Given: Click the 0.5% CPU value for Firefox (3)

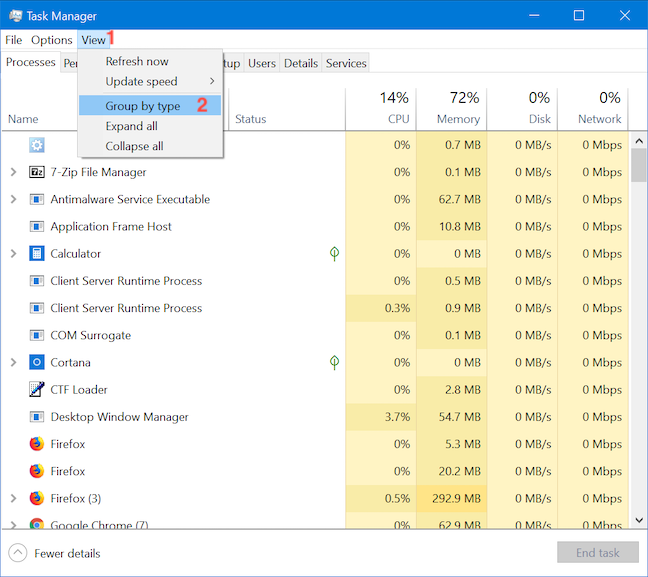Looking at the screenshot, I should coord(397,498).
